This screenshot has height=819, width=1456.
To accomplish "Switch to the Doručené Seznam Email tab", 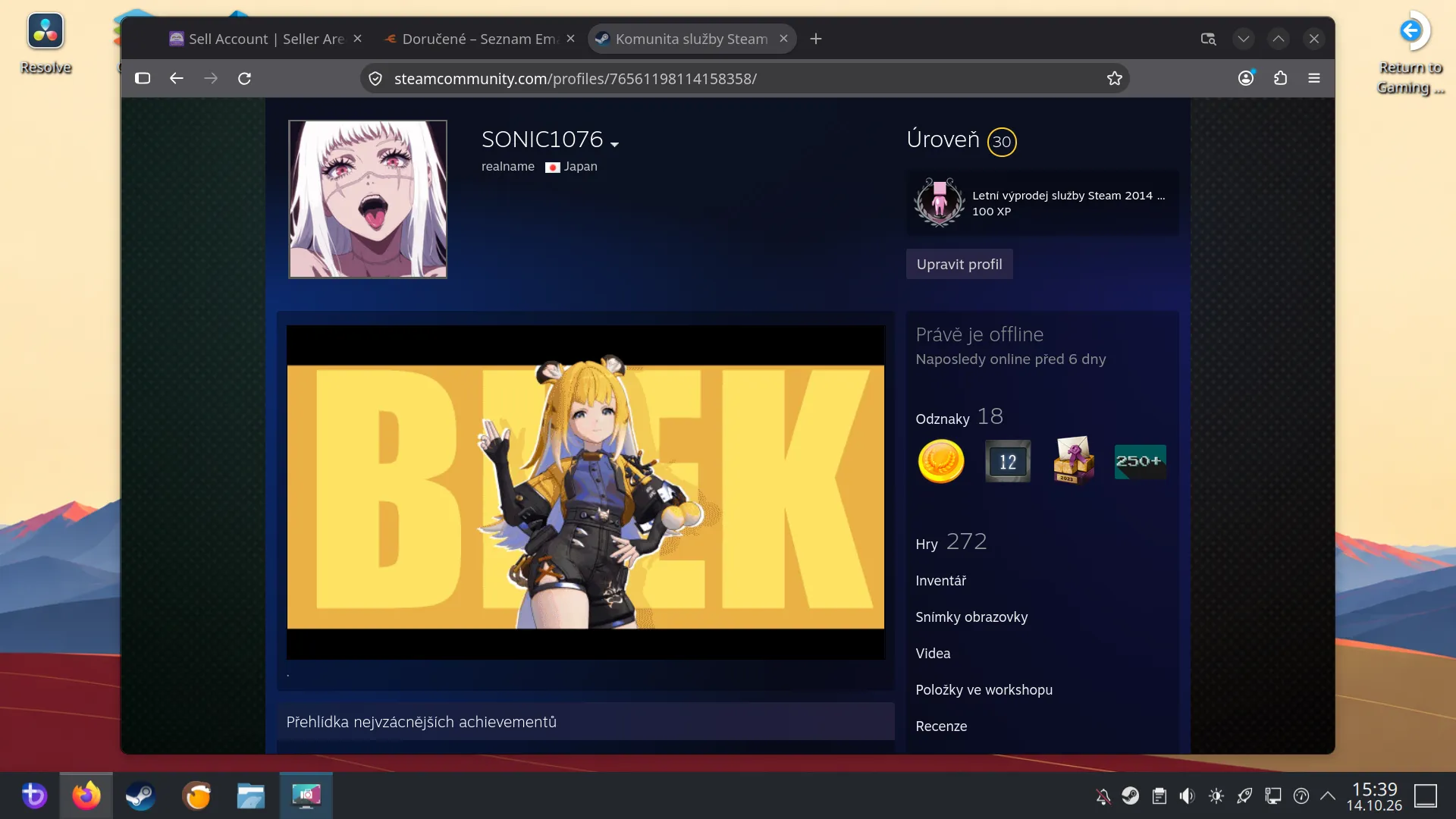I will click(480, 39).
